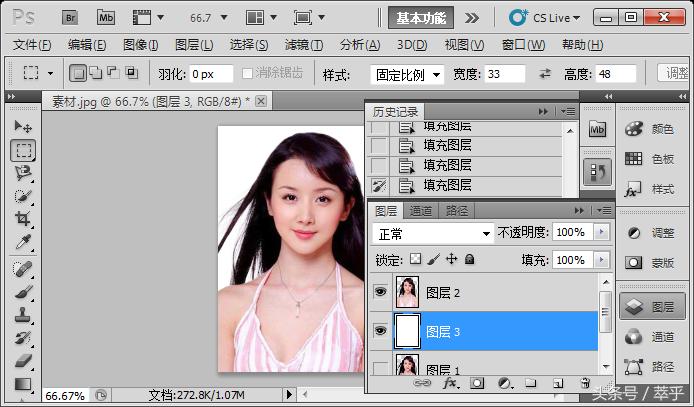Image resolution: width=694 pixels, height=407 pixels.
Task: Select the History Brush tool
Action: point(23,338)
